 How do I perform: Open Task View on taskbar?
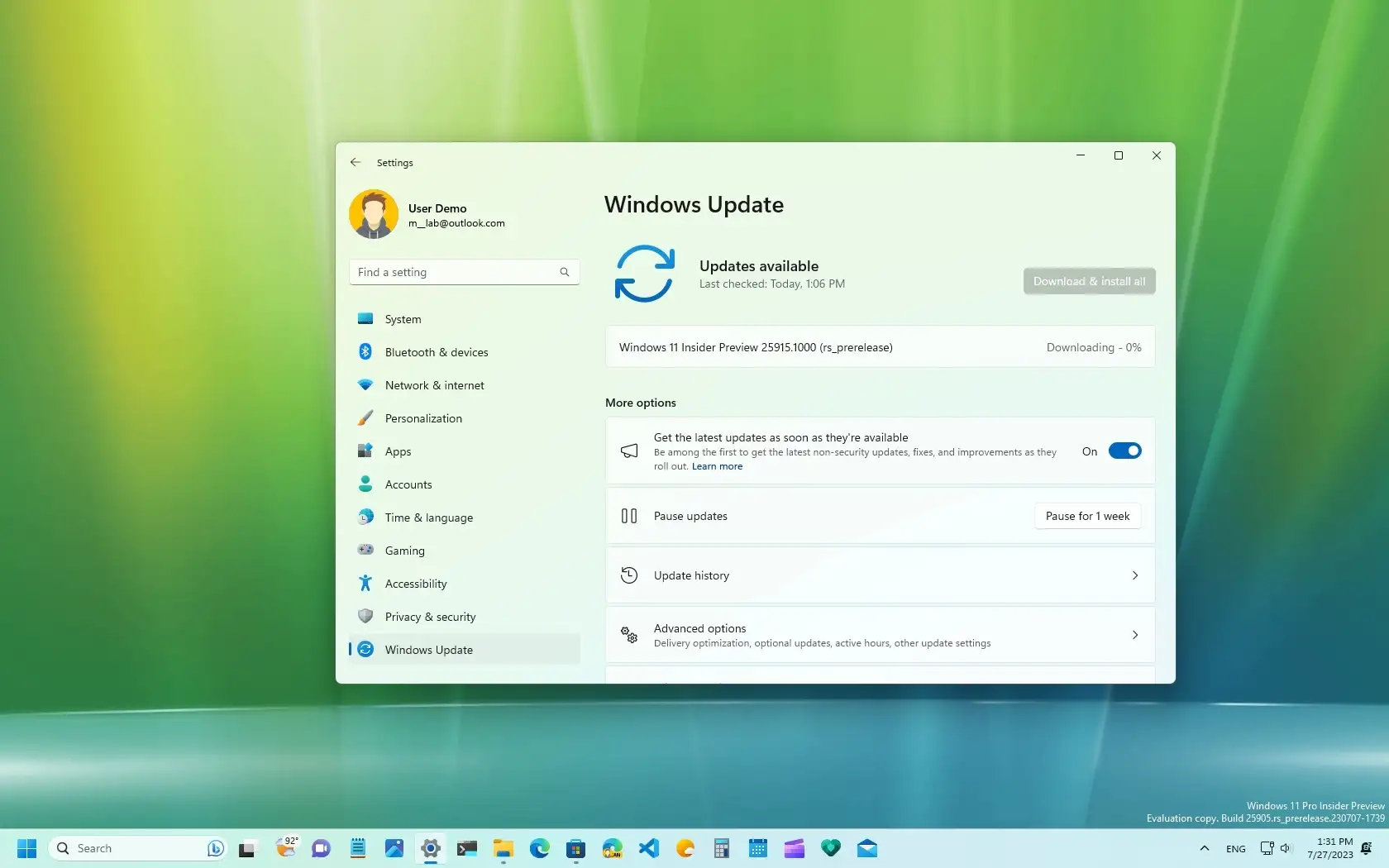click(x=247, y=848)
